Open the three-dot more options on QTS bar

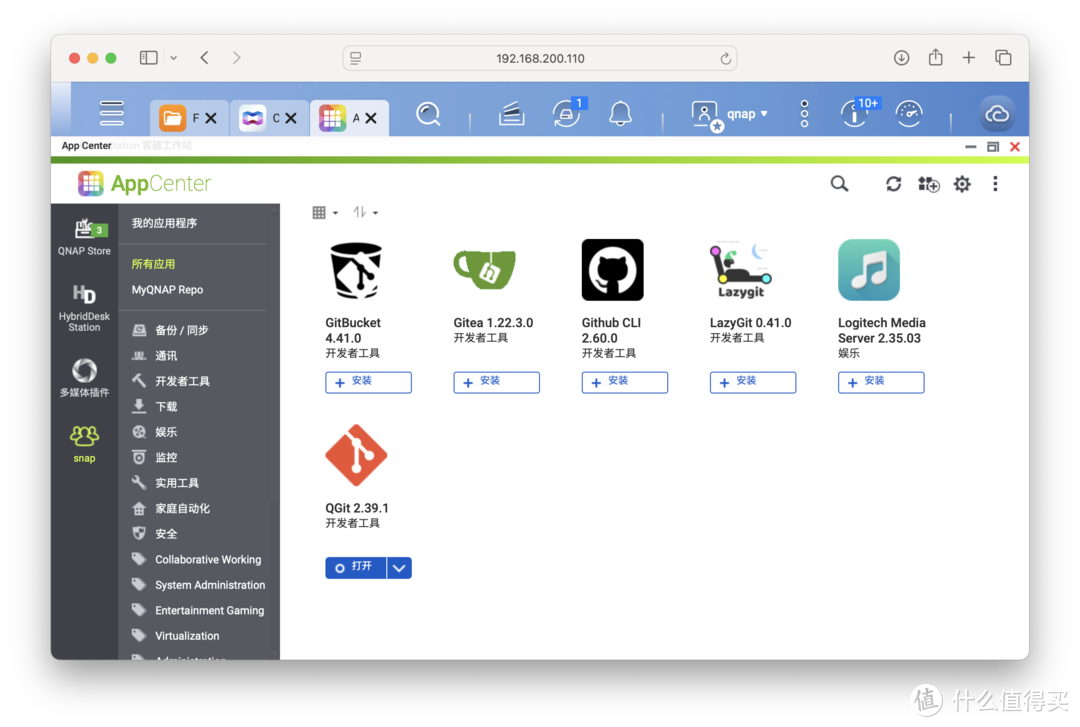coord(804,114)
